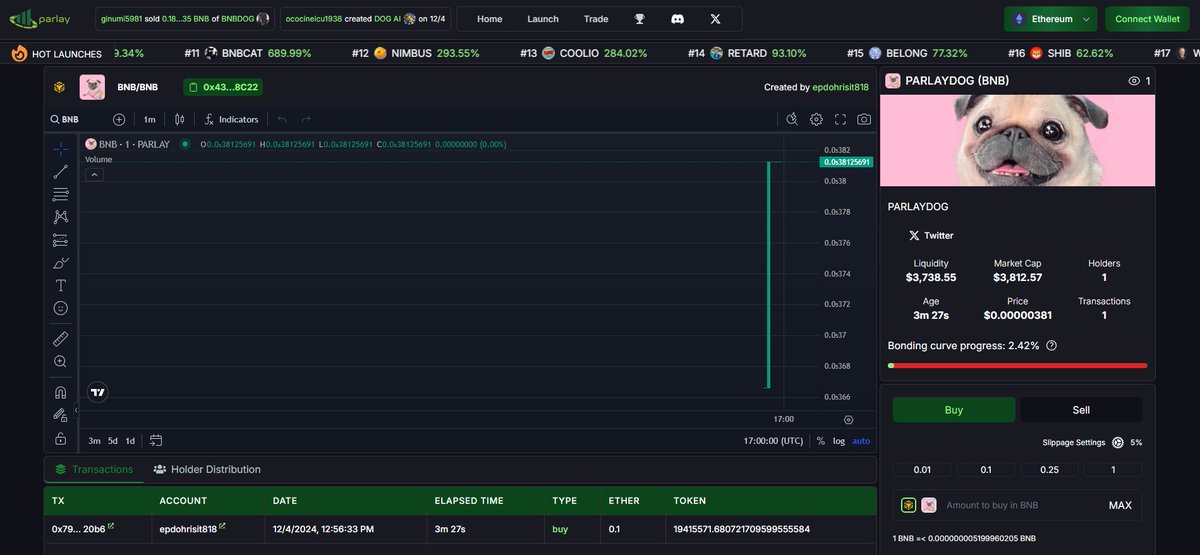1200x555 pixels.
Task: Click the Connect Wallet button
Action: point(1147,19)
